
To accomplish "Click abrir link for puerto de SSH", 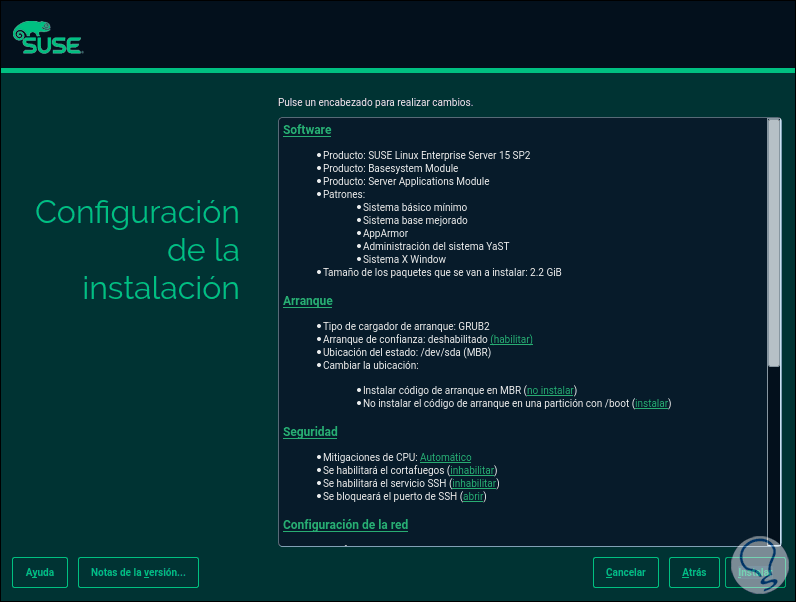I will [x=473, y=496].
